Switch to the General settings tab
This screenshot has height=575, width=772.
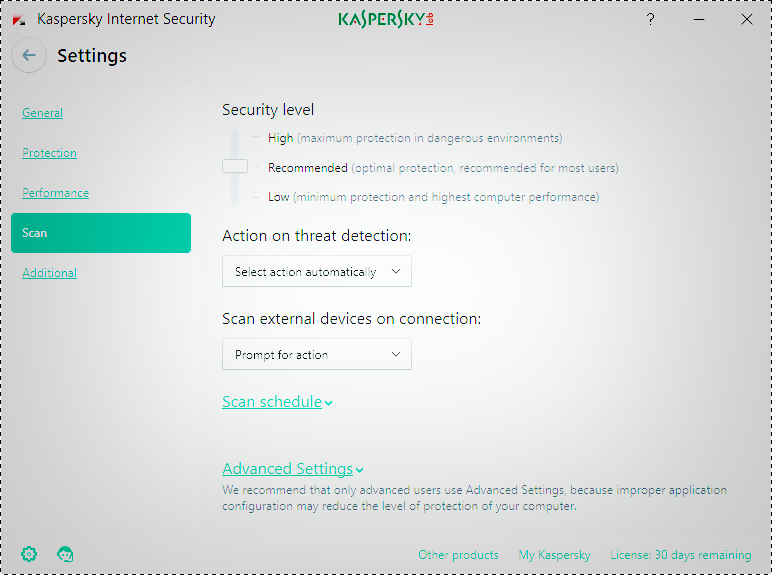pos(42,113)
